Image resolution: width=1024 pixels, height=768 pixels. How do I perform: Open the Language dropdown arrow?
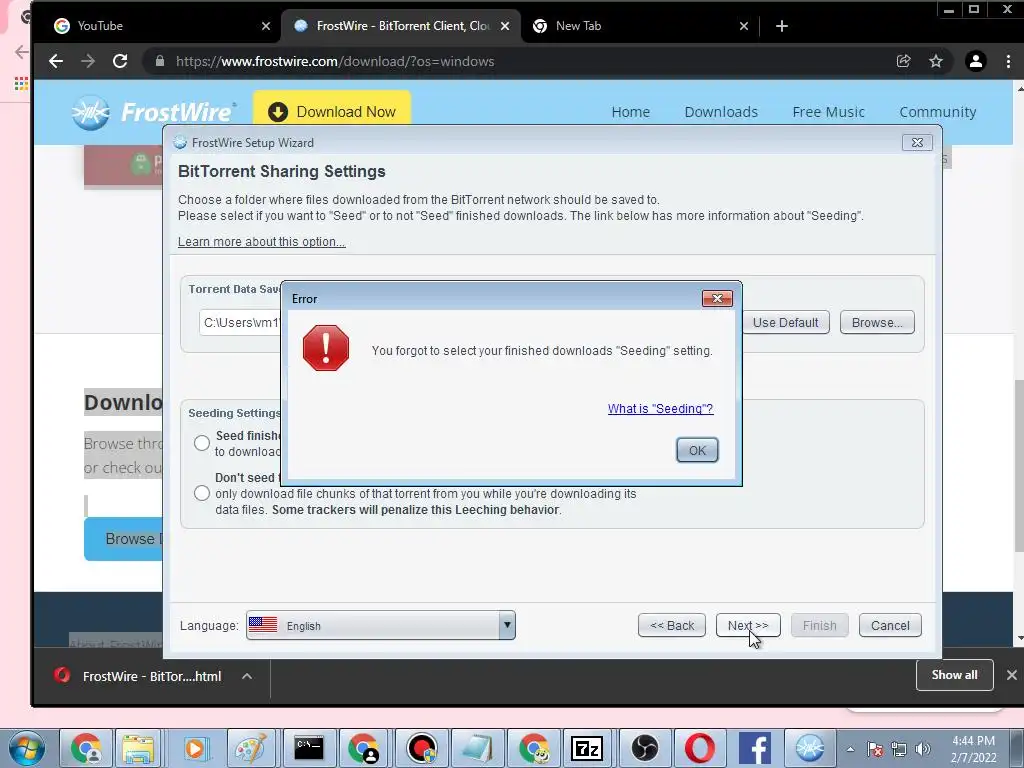507,625
